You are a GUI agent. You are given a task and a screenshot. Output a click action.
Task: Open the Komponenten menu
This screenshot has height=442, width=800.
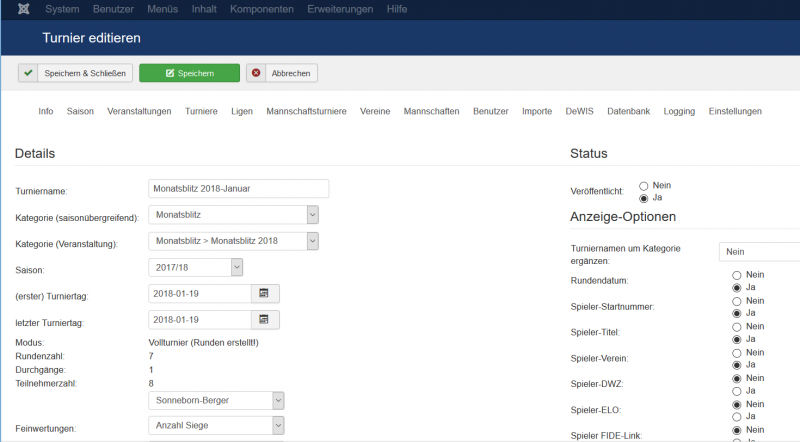click(262, 9)
